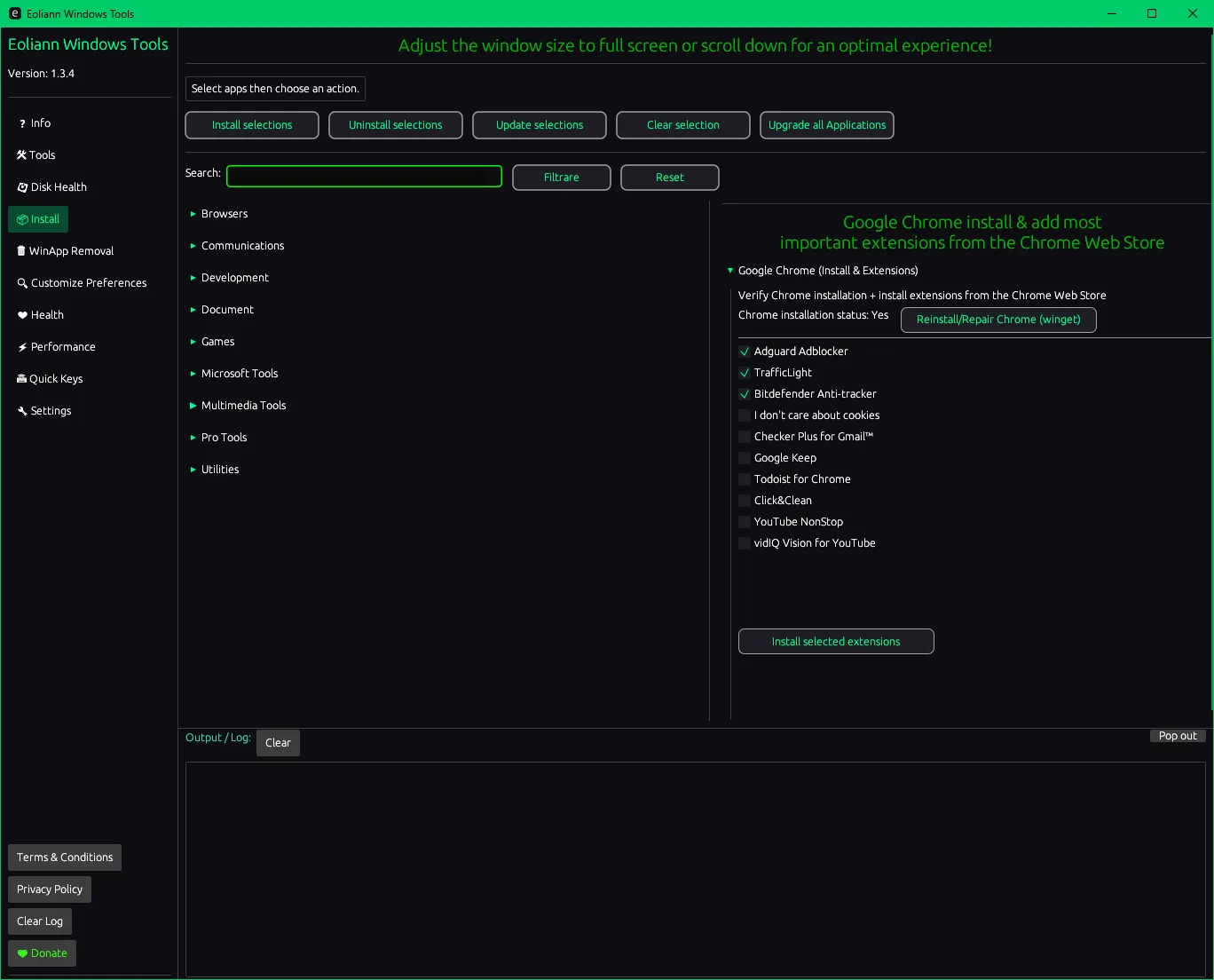Open WinApp Removal trash icon
This screenshot has width=1214, height=980.
tap(21, 251)
